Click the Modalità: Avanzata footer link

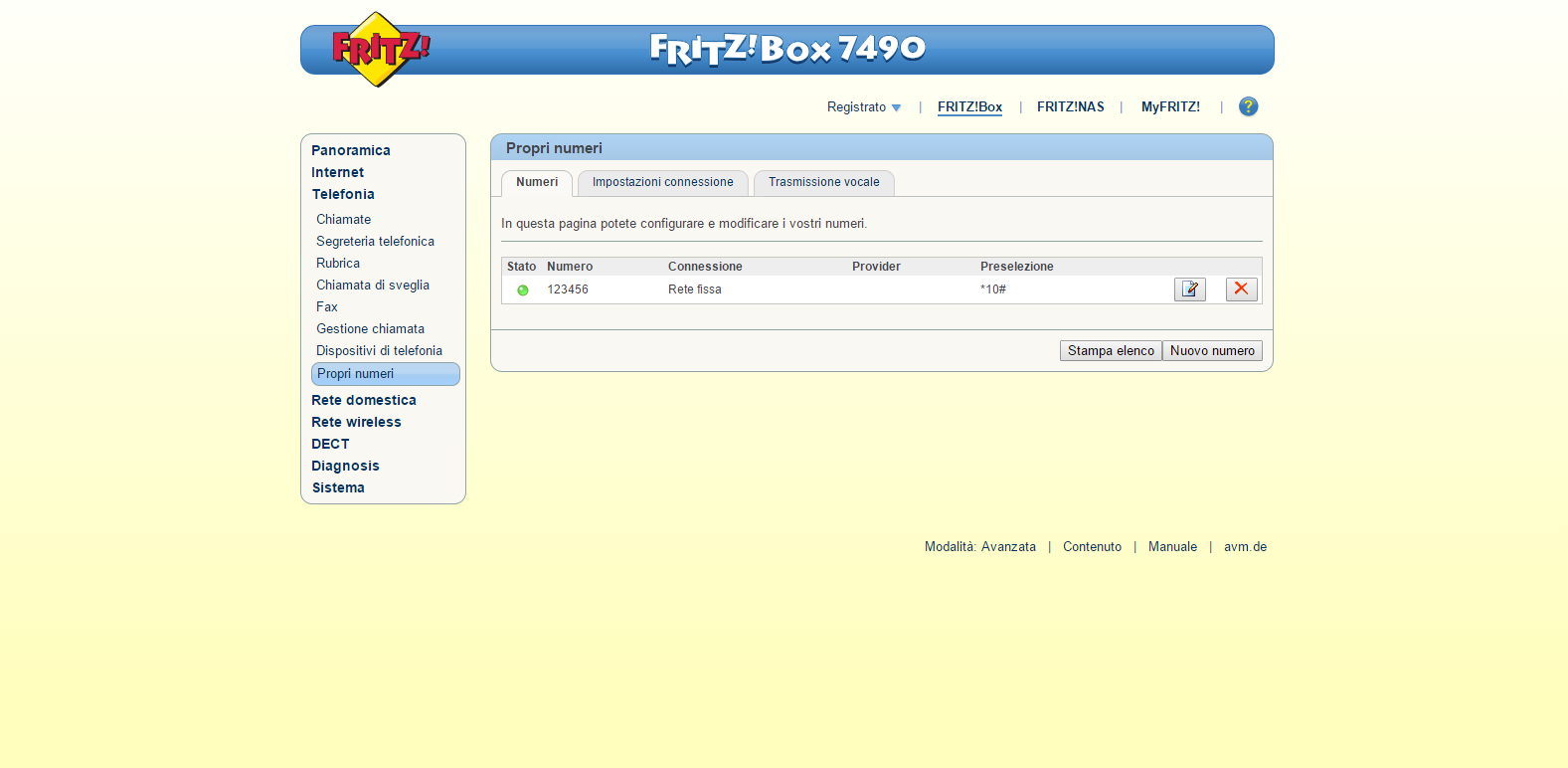tap(979, 547)
